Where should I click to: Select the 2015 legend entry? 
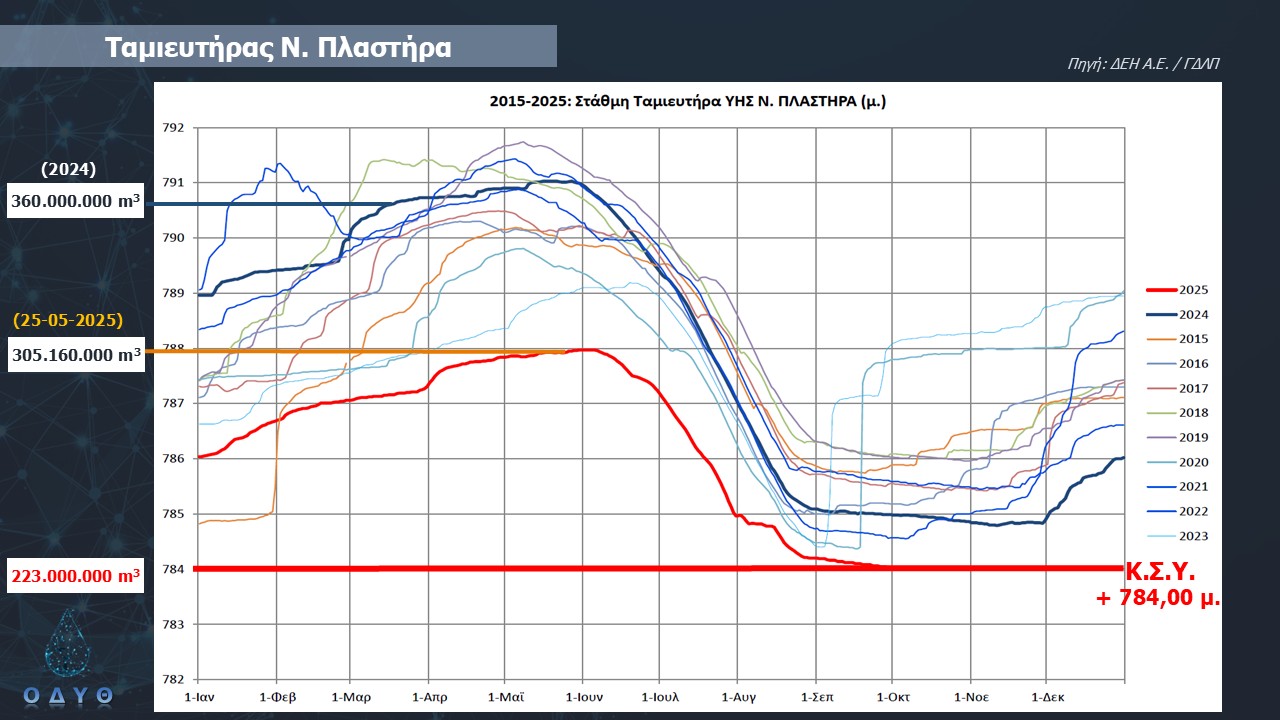pos(1193,339)
